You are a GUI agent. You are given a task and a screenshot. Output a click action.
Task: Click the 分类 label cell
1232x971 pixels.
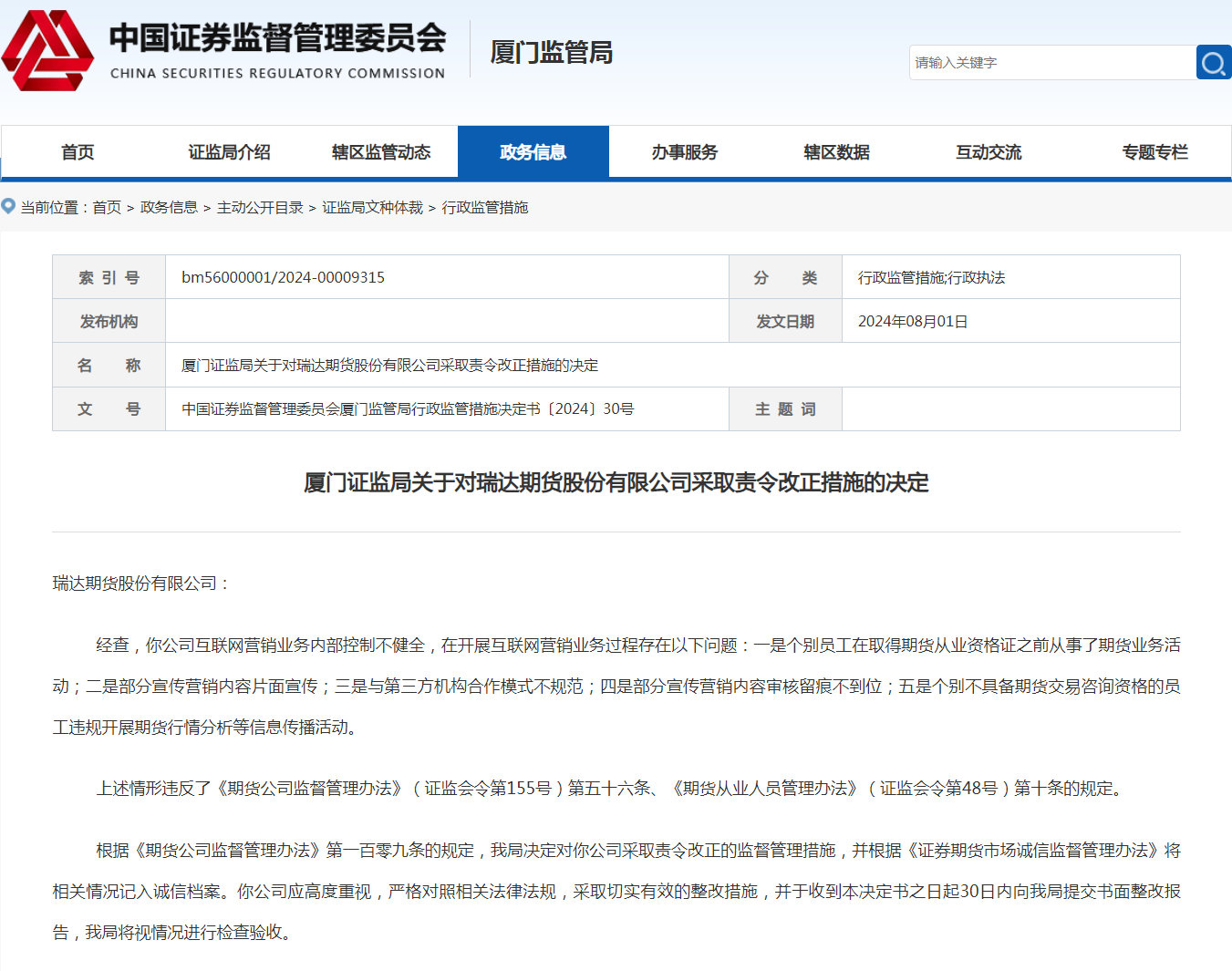[x=785, y=277]
